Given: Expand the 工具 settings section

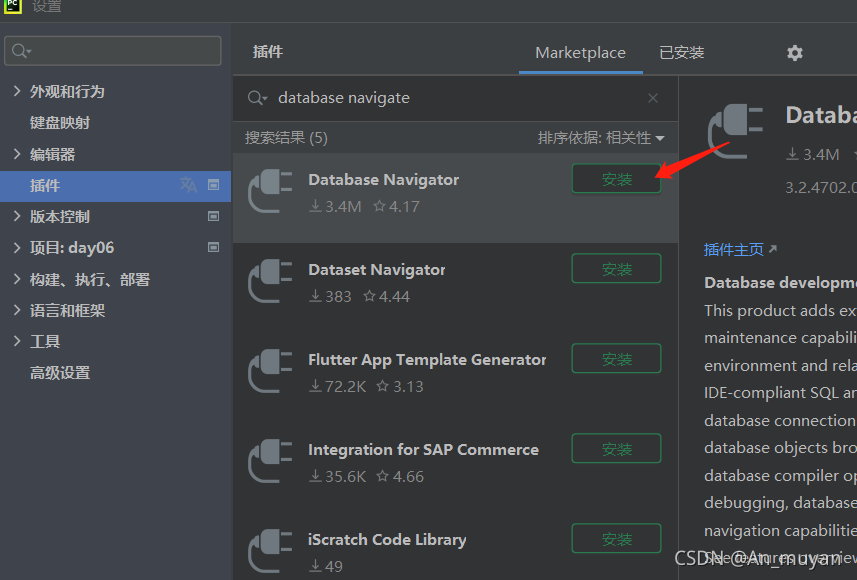Looking at the screenshot, I should coord(17,341).
